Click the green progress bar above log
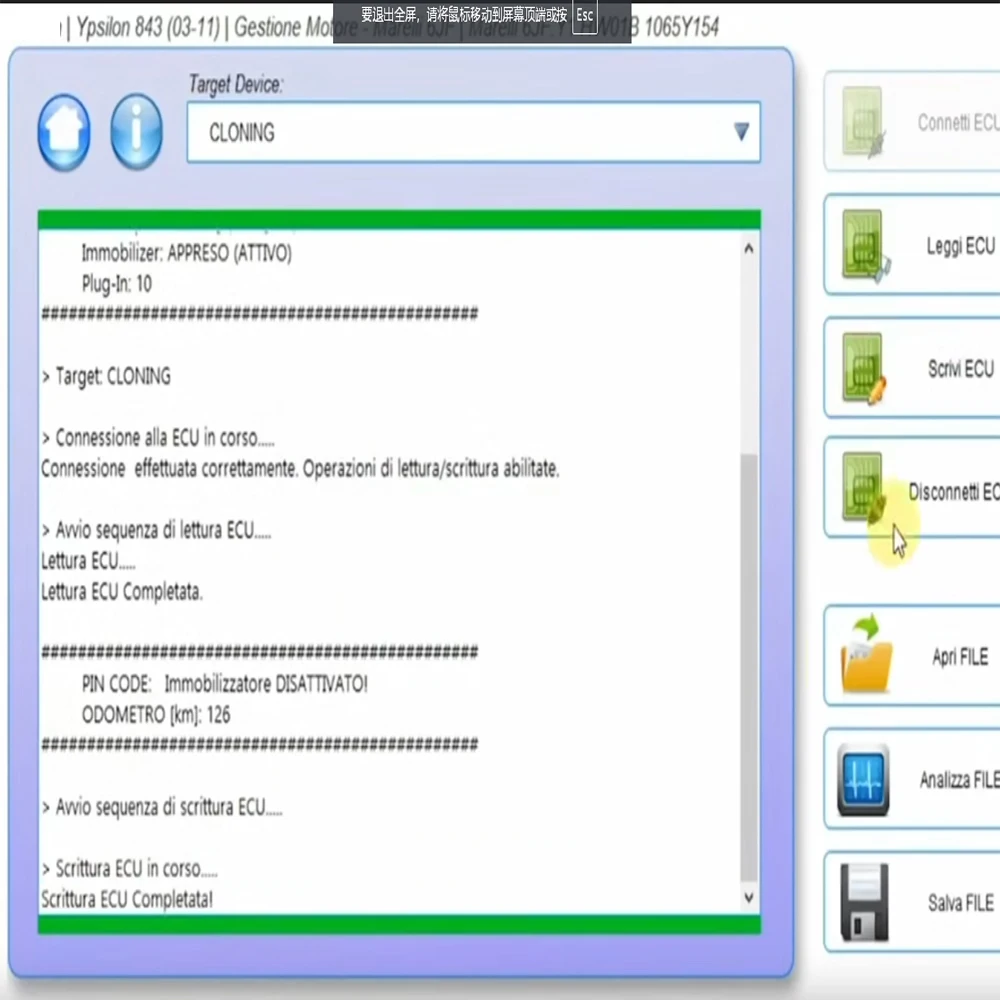This screenshot has height=1000, width=1000. click(399, 219)
